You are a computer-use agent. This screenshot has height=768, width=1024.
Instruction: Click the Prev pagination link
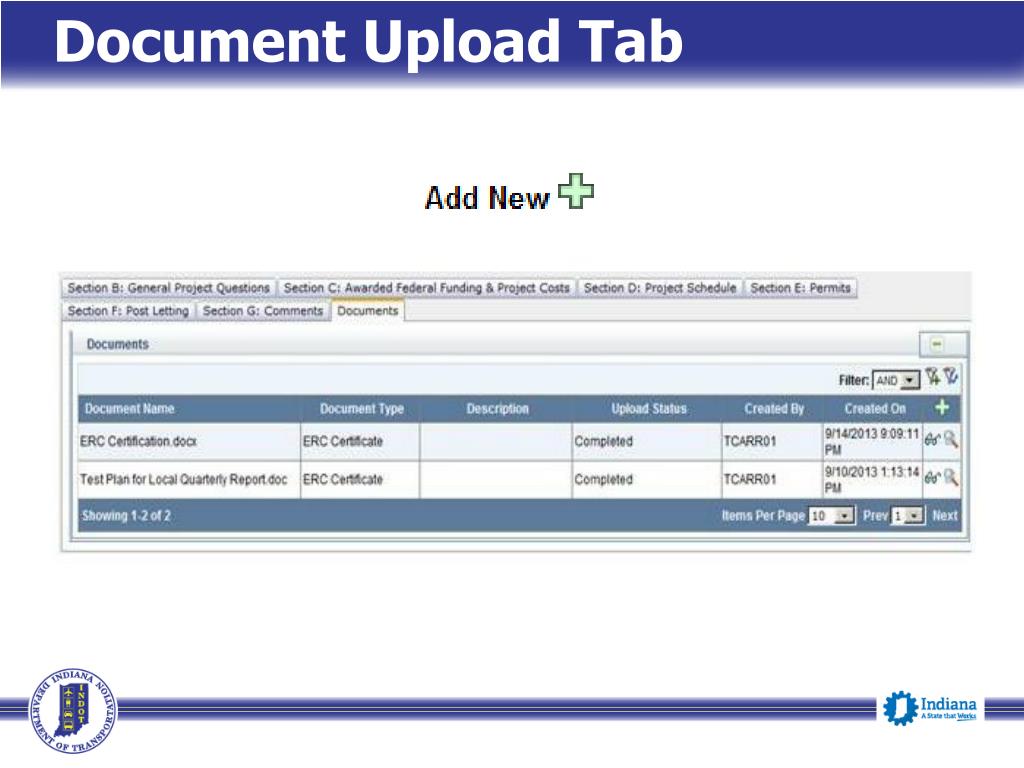point(875,516)
